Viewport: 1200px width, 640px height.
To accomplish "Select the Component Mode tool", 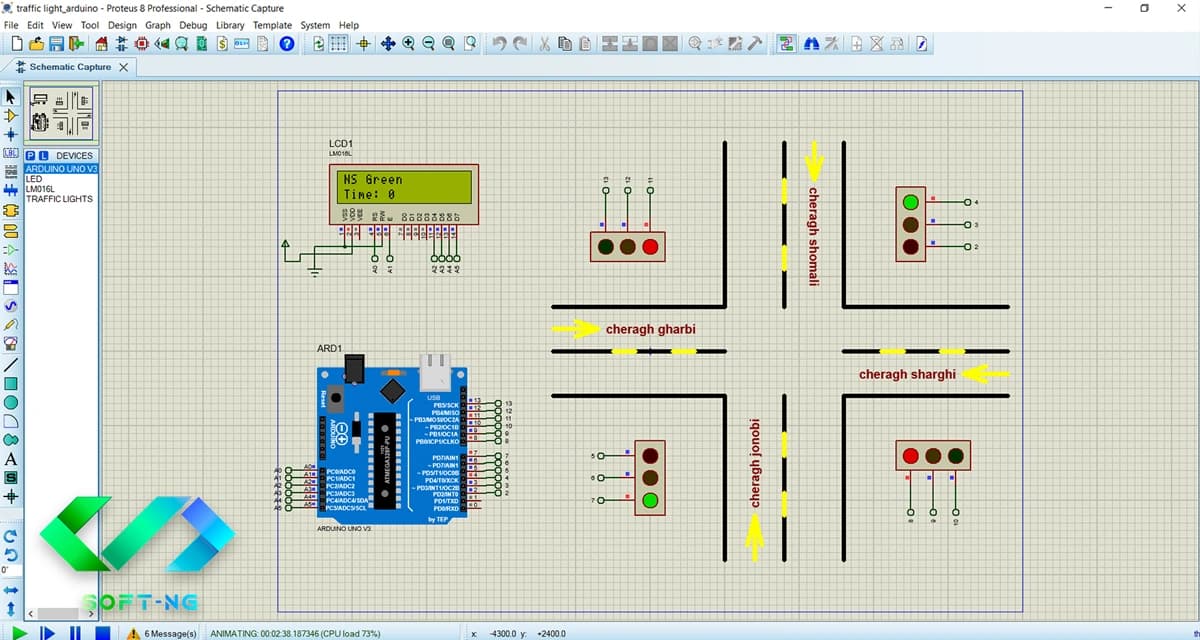I will [x=11, y=115].
